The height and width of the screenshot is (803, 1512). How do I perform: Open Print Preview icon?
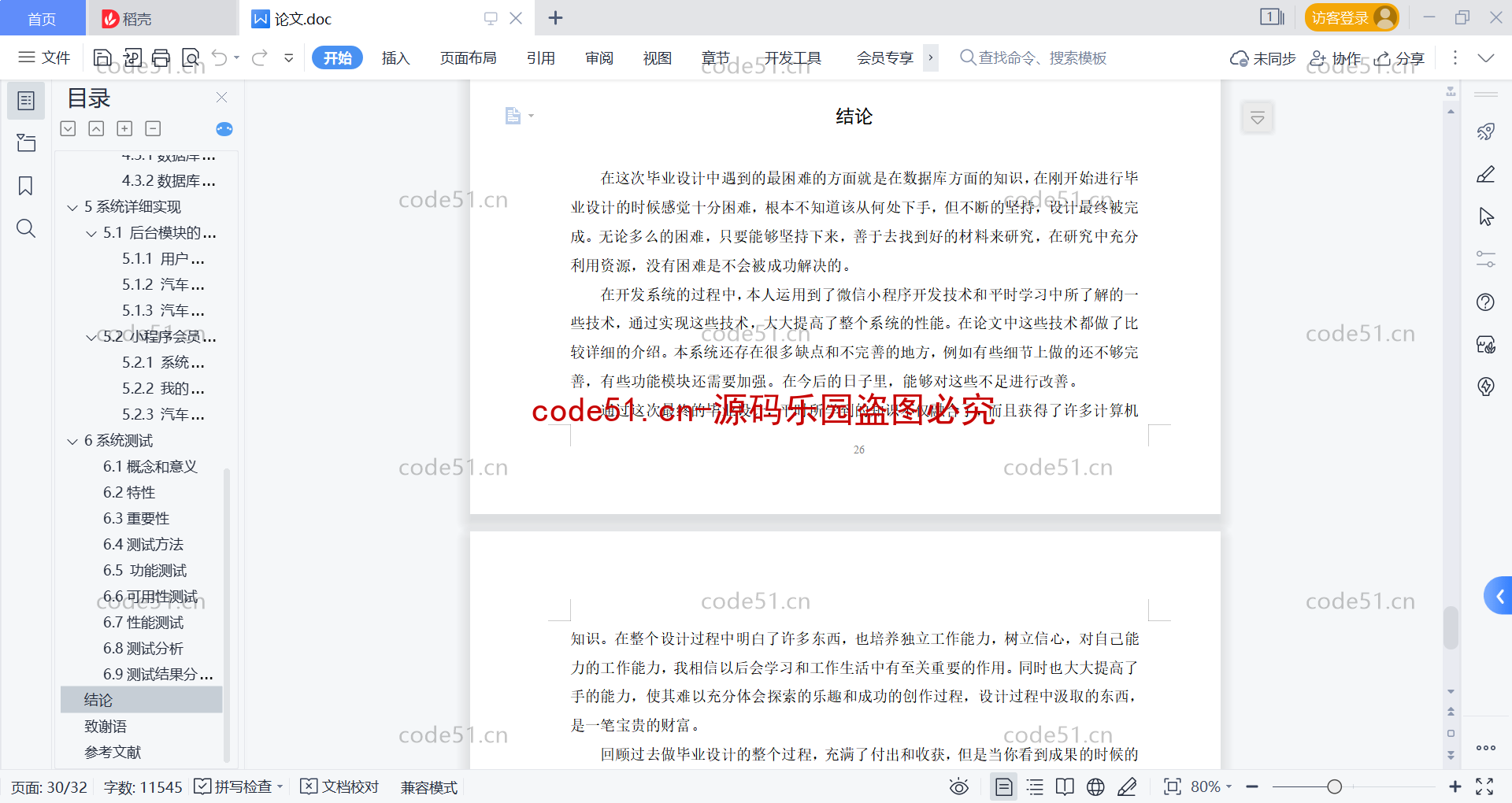coord(191,57)
